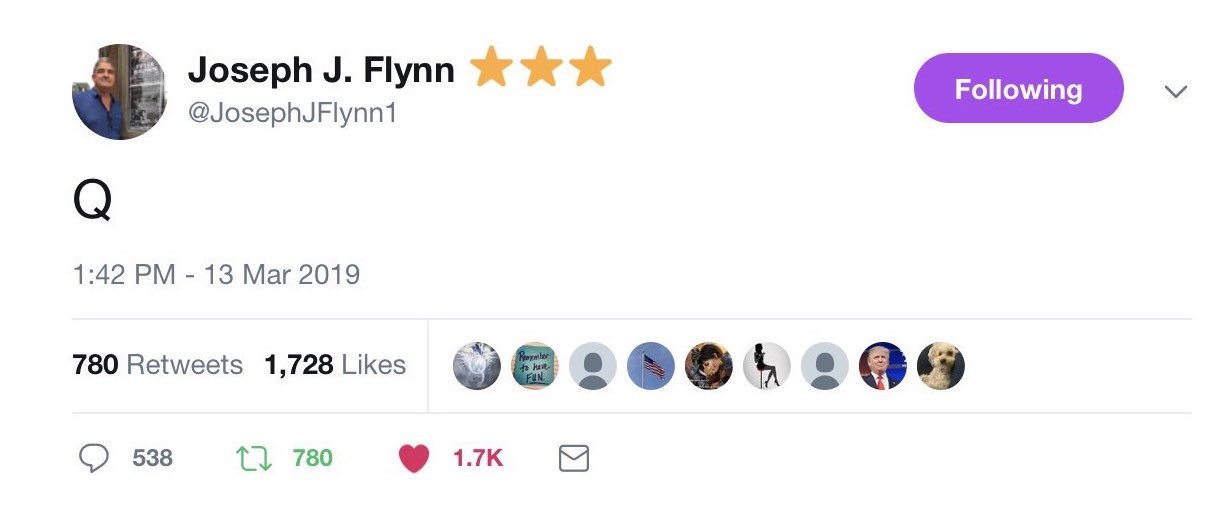Screen dimensions: 1222x513
Task: Open the Joseph J. Flynn display name
Action: click(321, 70)
